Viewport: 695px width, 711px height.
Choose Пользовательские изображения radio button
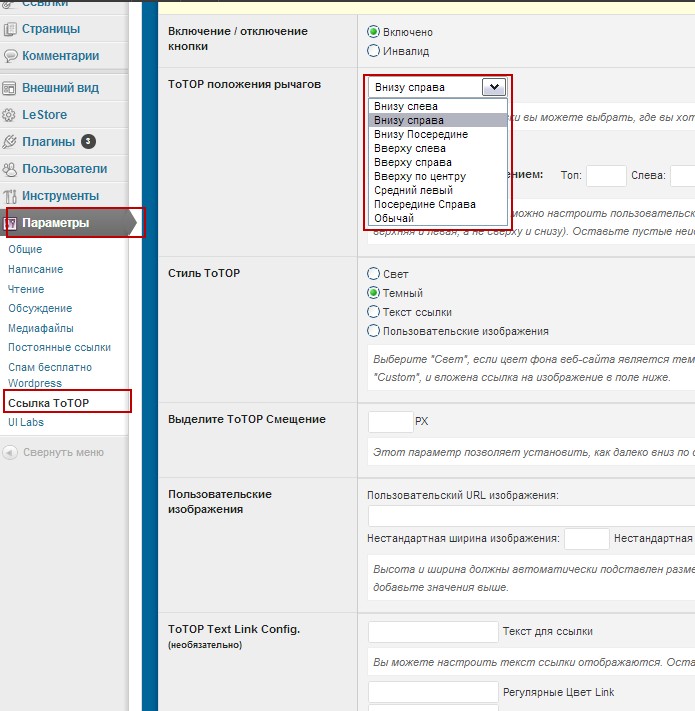tap(373, 331)
